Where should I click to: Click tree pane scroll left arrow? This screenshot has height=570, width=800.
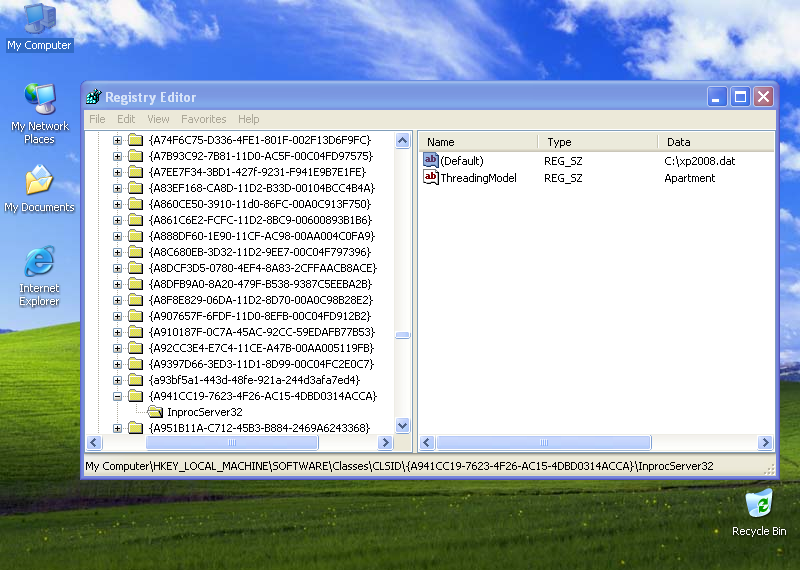(x=94, y=442)
